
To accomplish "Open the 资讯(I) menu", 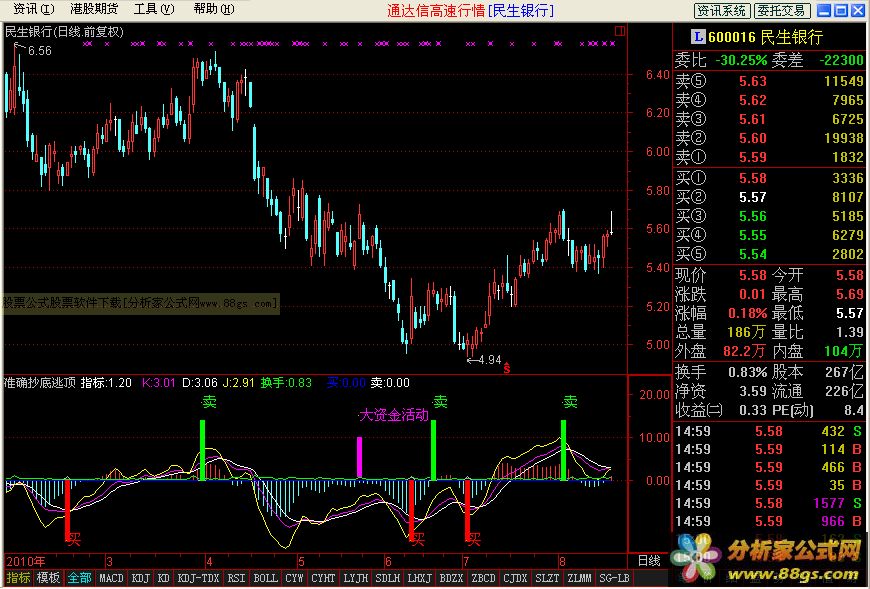I will point(33,9).
